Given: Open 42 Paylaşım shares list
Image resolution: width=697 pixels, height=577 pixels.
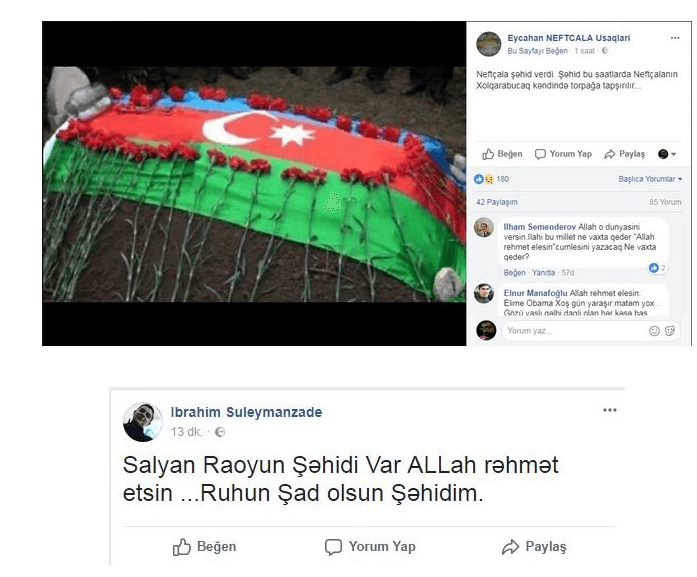Looking at the screenshot, I should coord(497,202).
